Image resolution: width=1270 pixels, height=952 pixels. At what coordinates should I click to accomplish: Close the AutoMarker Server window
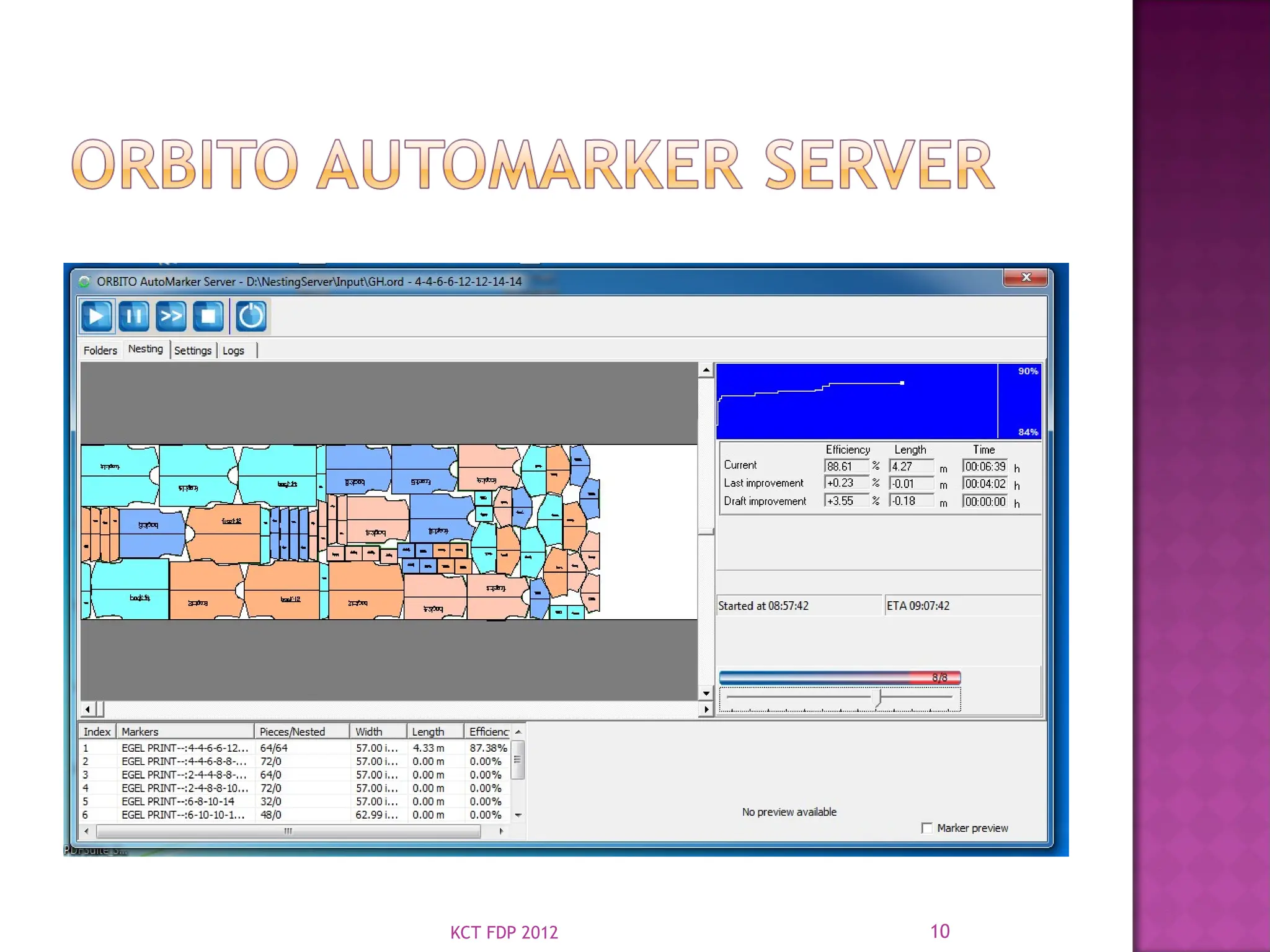pos(1026,278)
